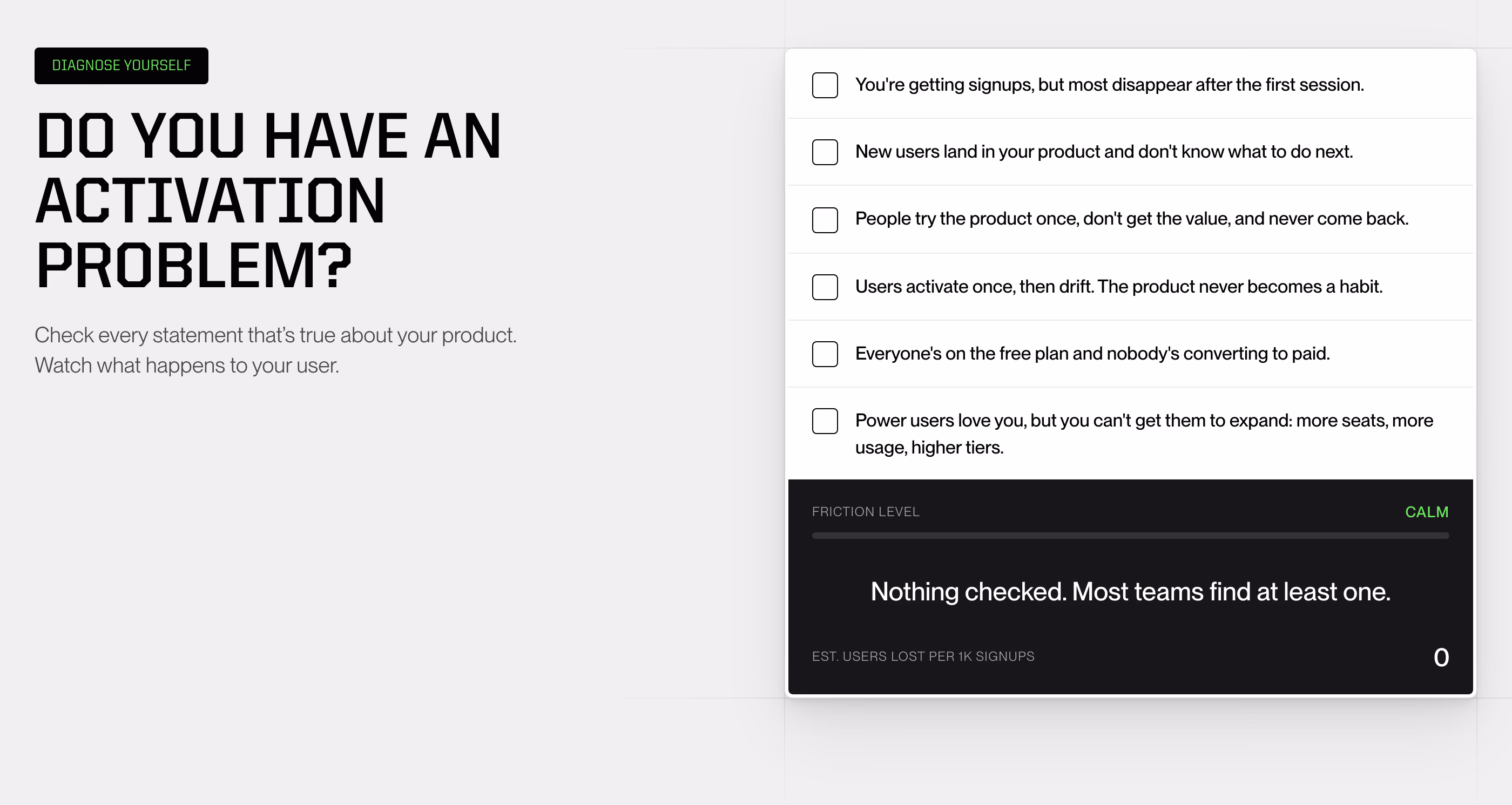Select the 'New users land in your product' text
Image resolution: width=1512 pixels, height=805 pixels.
(x=1104, y=151)
